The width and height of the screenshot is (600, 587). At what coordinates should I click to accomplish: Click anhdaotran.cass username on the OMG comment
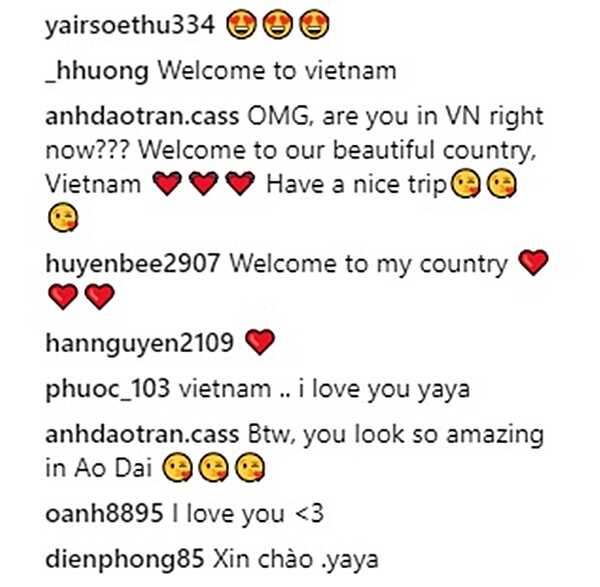click(x=142, y=116)
